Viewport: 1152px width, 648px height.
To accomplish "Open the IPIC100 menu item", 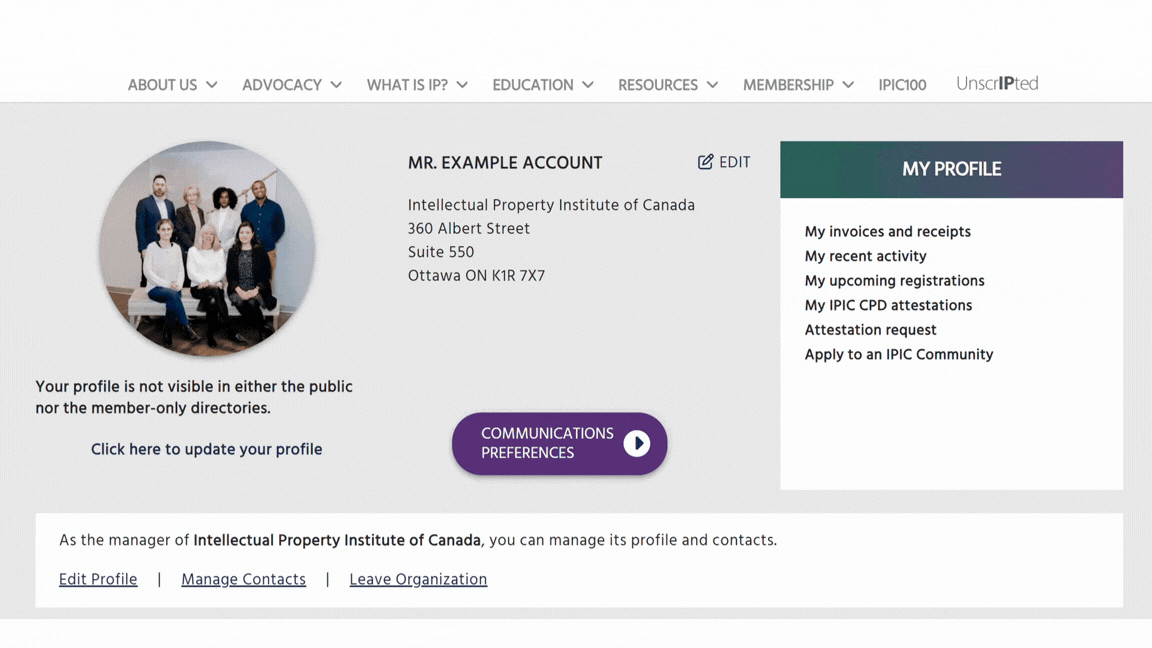I will [902, 85].
